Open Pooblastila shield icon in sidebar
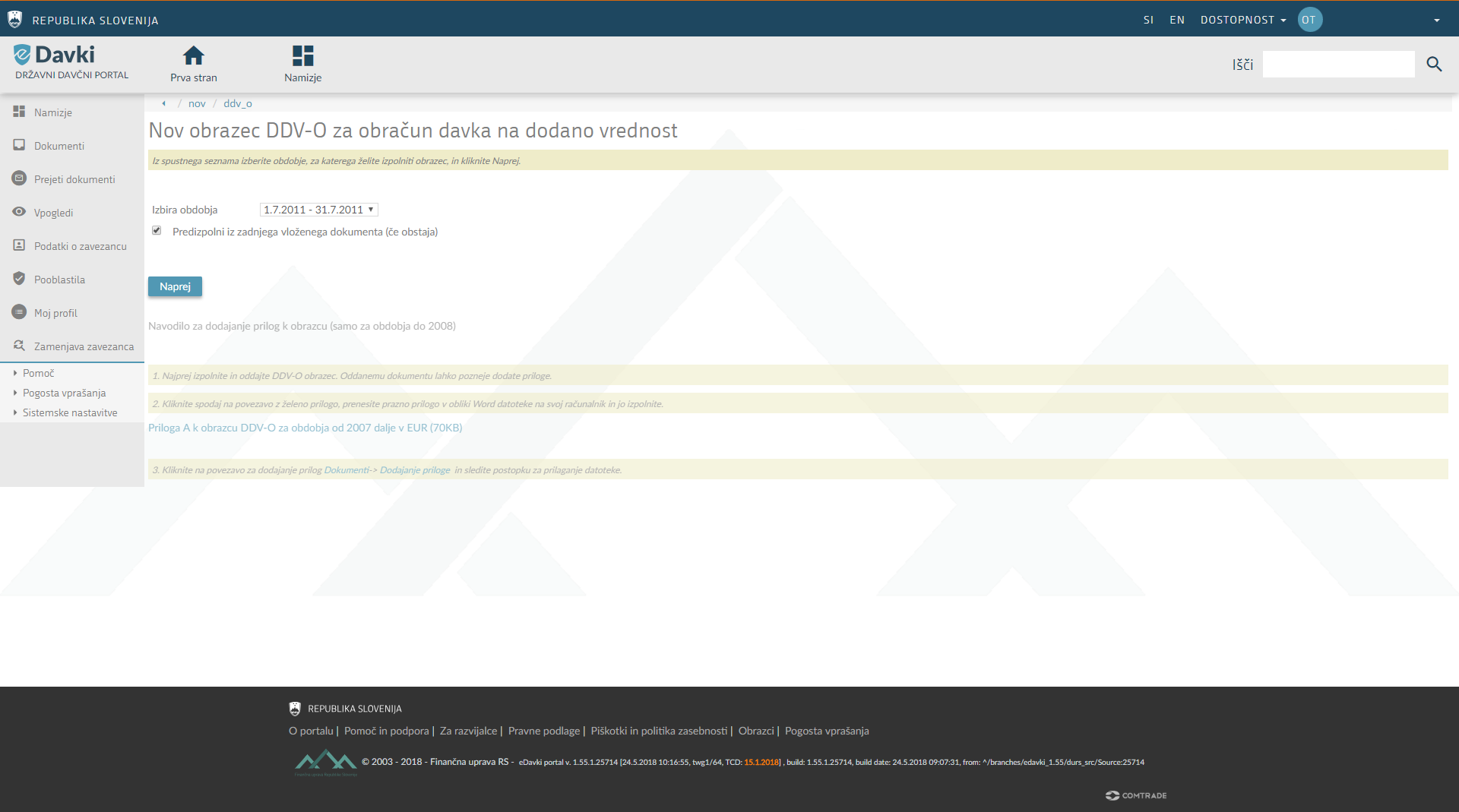The image size is (1459, 812). click(19, 279)
